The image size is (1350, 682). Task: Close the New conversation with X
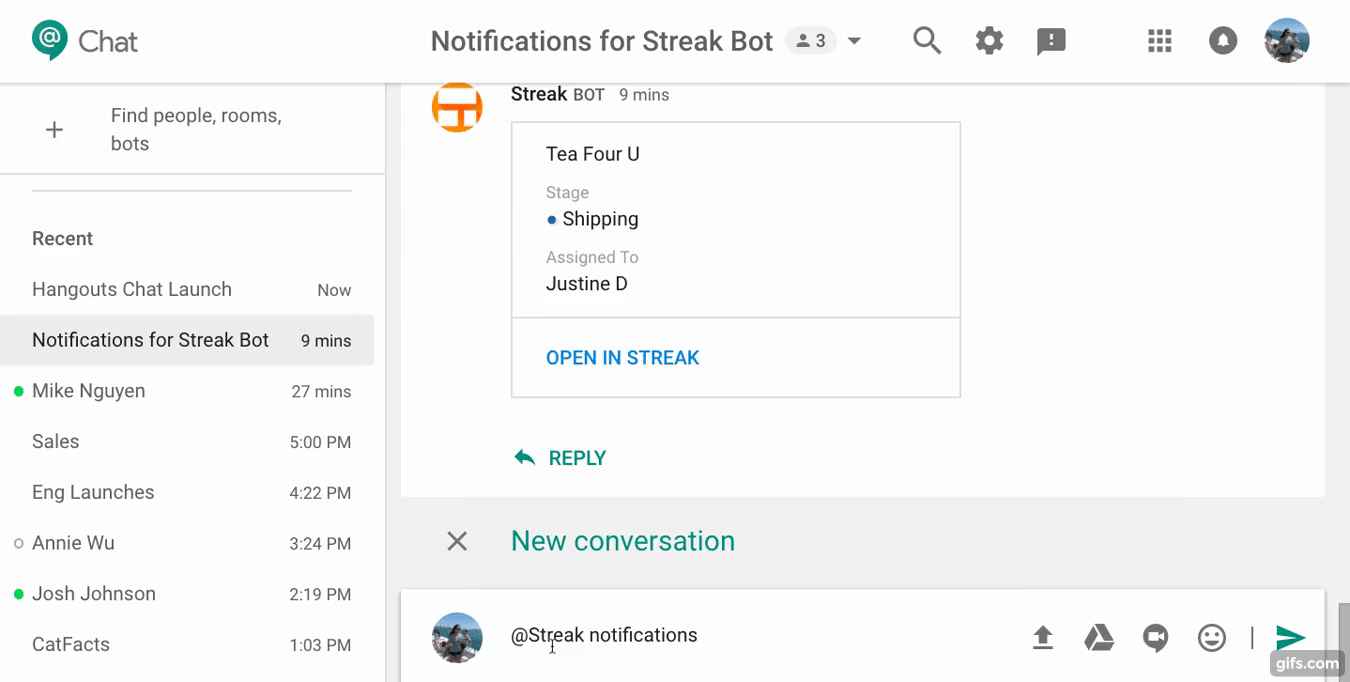457,541
